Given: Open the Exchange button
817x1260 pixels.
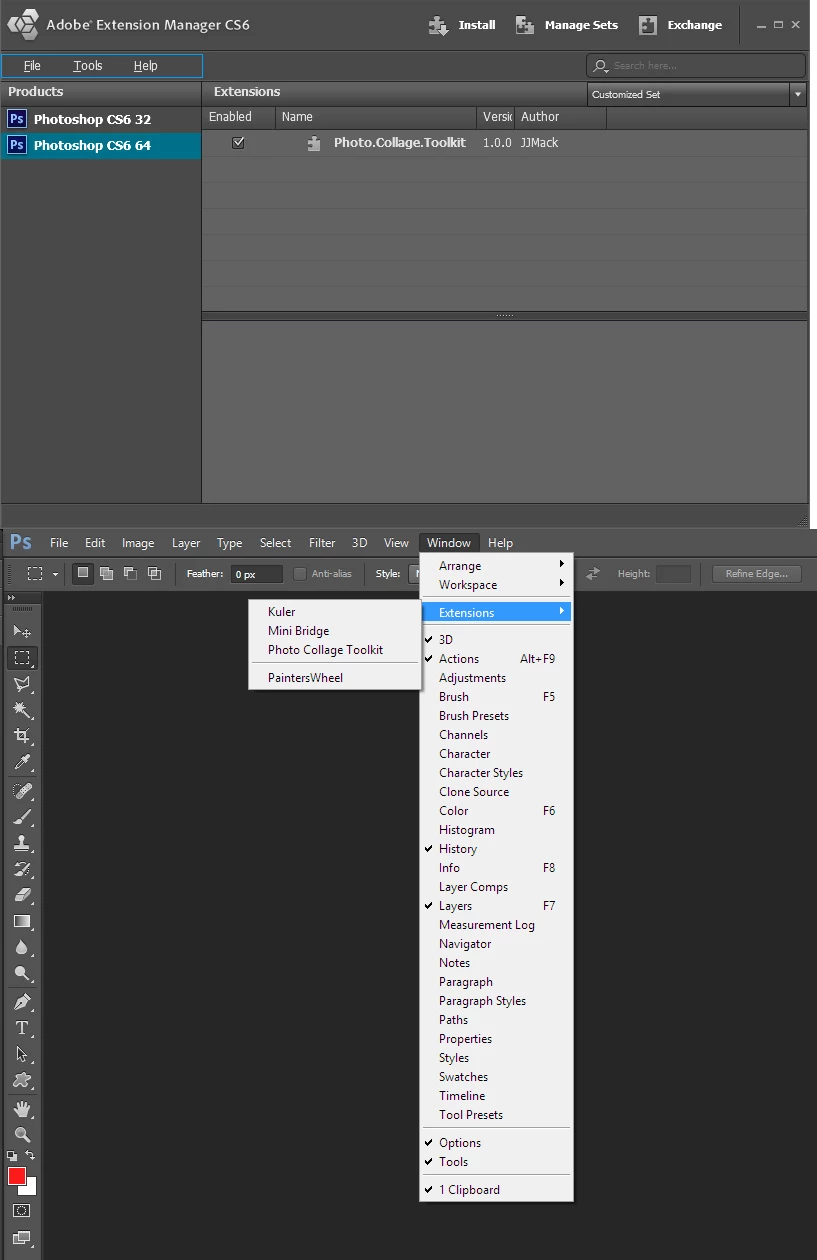Looking at the screenshot, I should (x=680, y=25).
